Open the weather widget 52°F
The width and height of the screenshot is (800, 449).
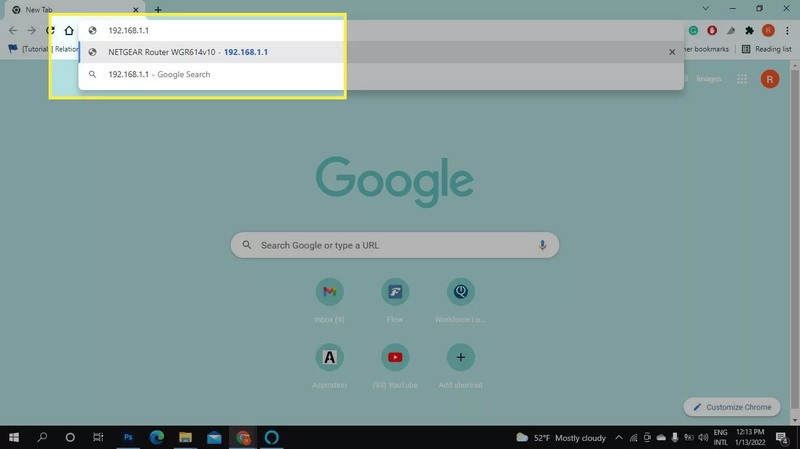click(561, 438)
